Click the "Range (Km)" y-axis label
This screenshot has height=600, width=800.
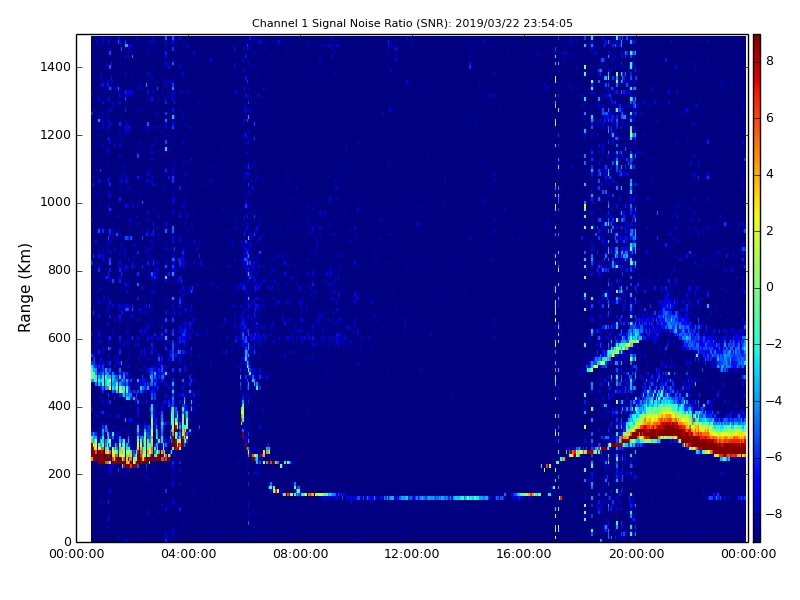(24, 288)
